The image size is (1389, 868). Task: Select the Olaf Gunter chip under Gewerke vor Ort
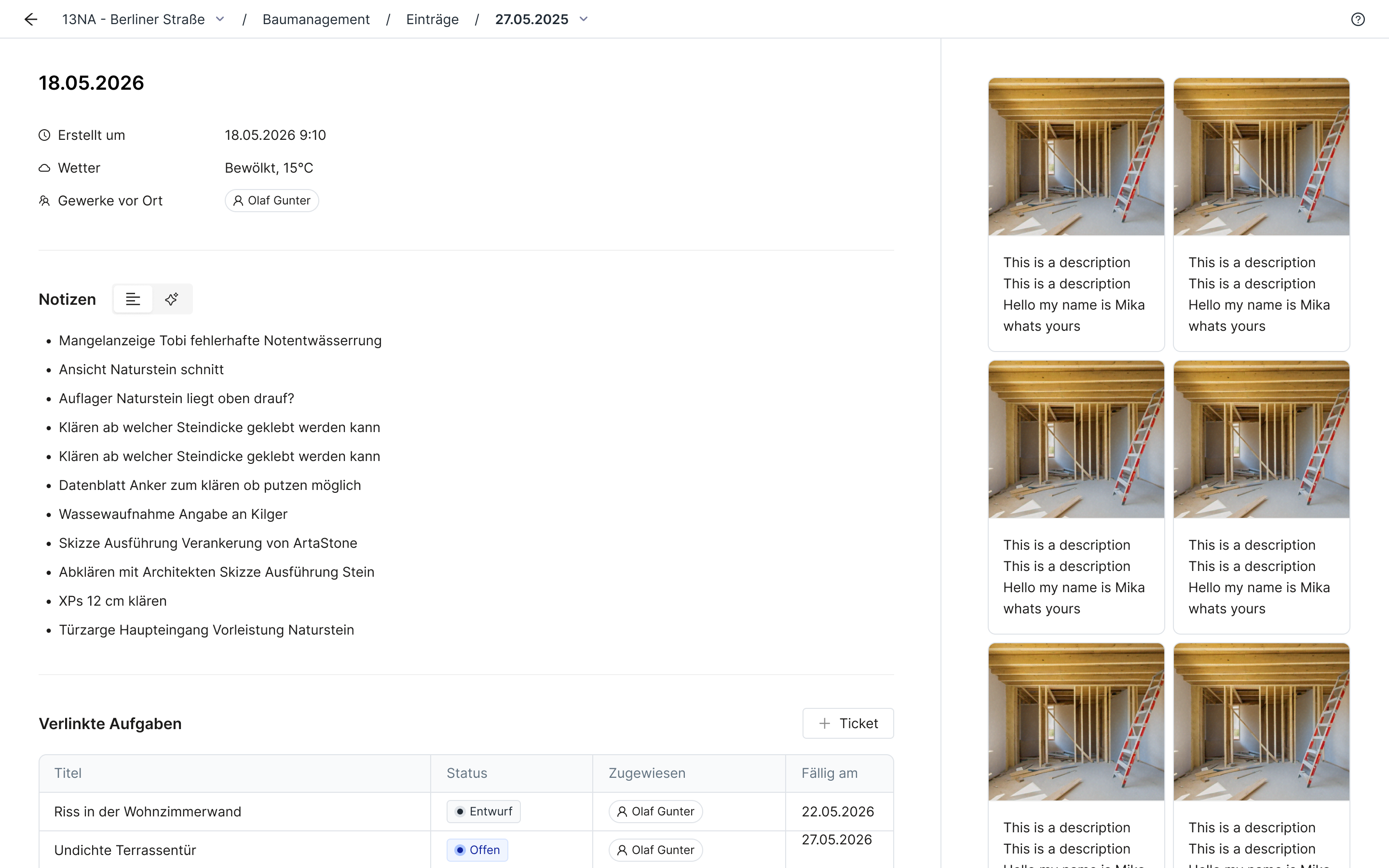click(272, 200)
